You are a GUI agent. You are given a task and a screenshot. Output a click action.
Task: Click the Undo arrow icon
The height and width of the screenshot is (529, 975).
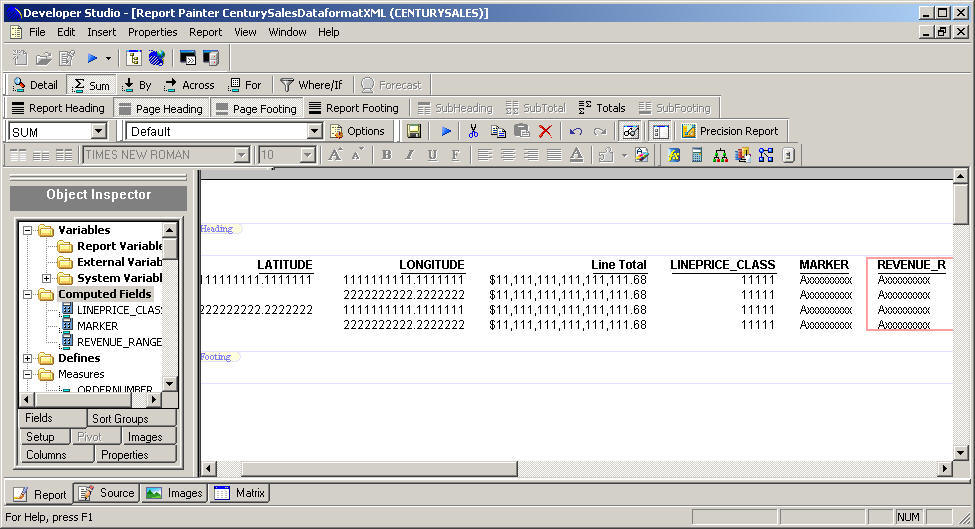576,131
